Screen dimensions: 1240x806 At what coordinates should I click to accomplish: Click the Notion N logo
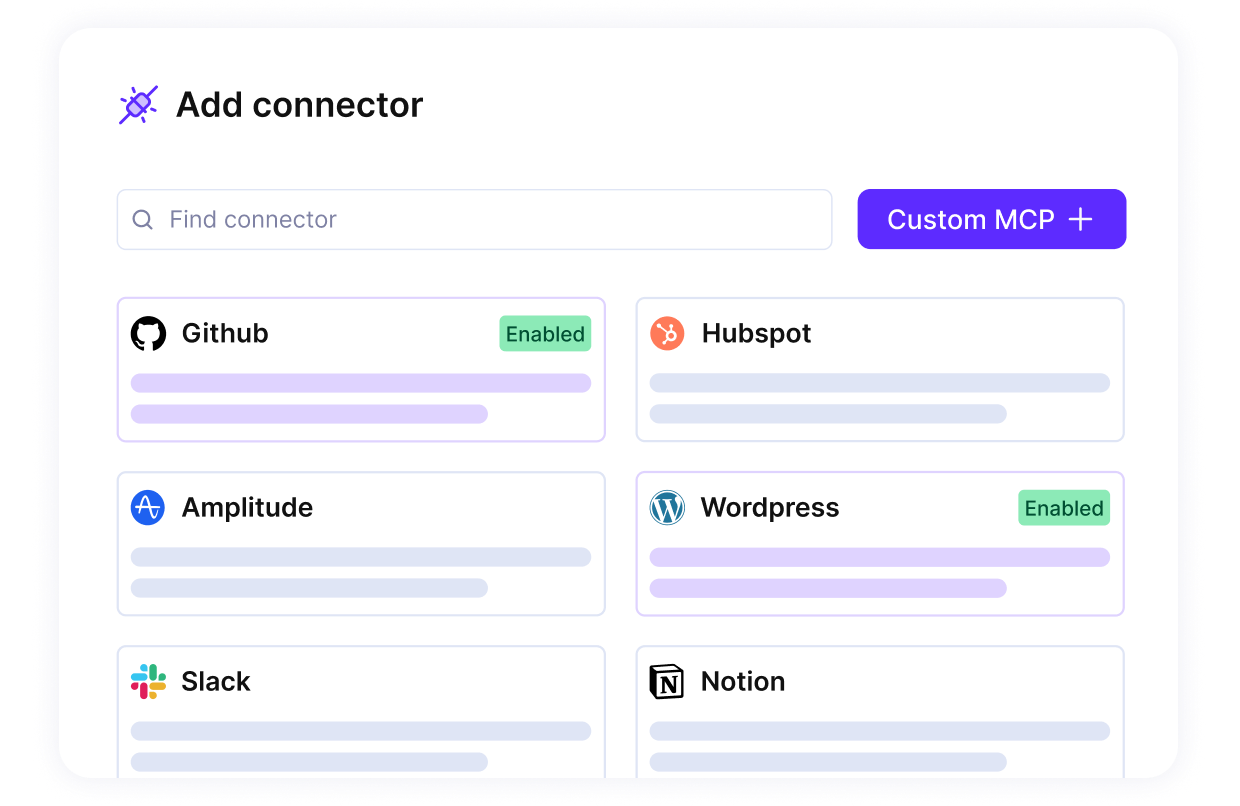[667, 681]
